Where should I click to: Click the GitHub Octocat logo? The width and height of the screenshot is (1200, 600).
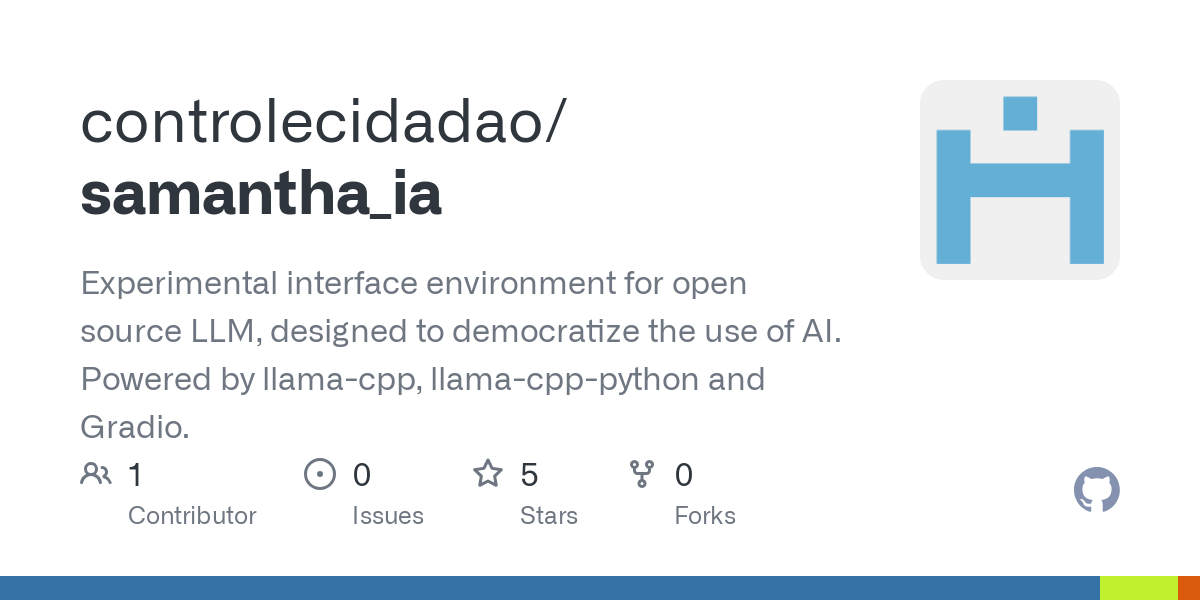click(1096, 490)
